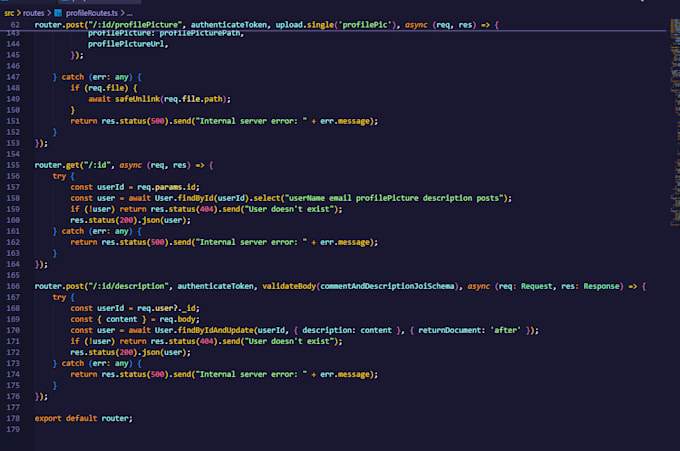Image resolution: width=680 pixels, height=451 pixels.
Task: Click 'upload.single' in the sticky header line
Action: (x=305, y=25)
